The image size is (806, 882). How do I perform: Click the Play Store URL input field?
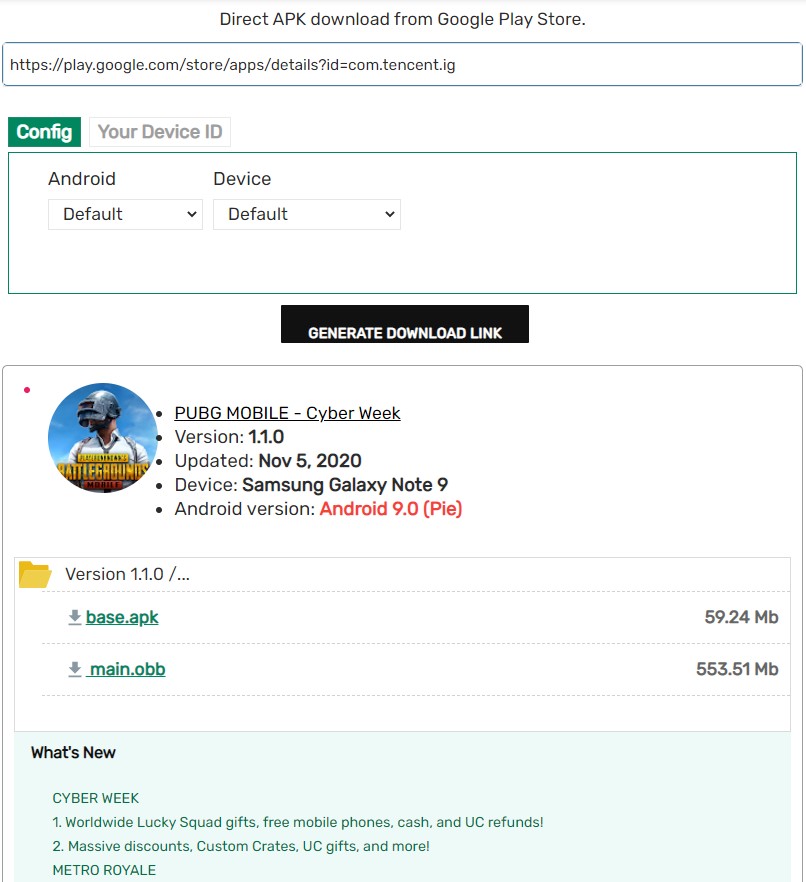[402, 65]
